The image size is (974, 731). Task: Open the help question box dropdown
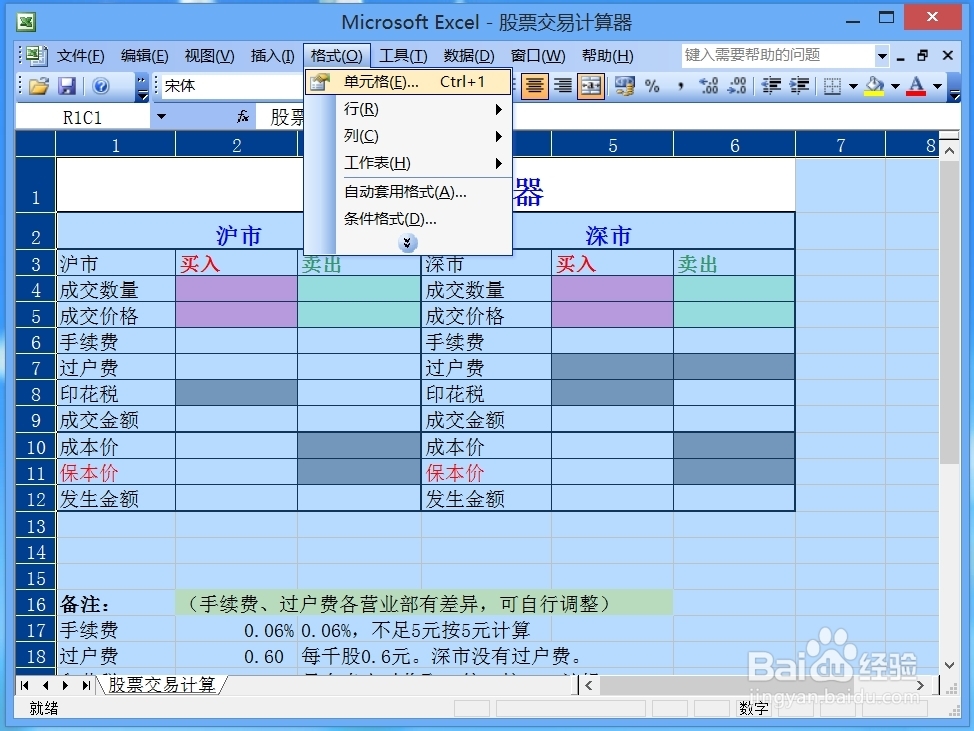(x=882, y=56)
